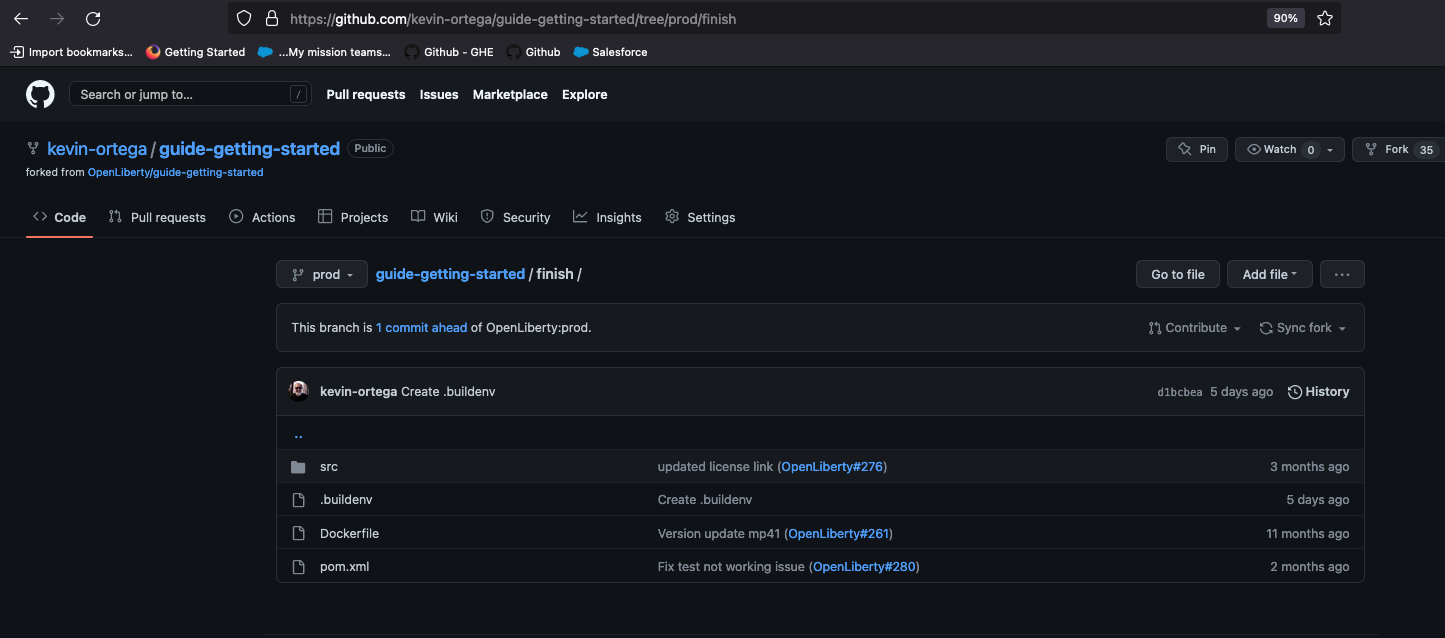Reload the page with the refresh icon
This screenshot has height=638, width=1445.
93,19
